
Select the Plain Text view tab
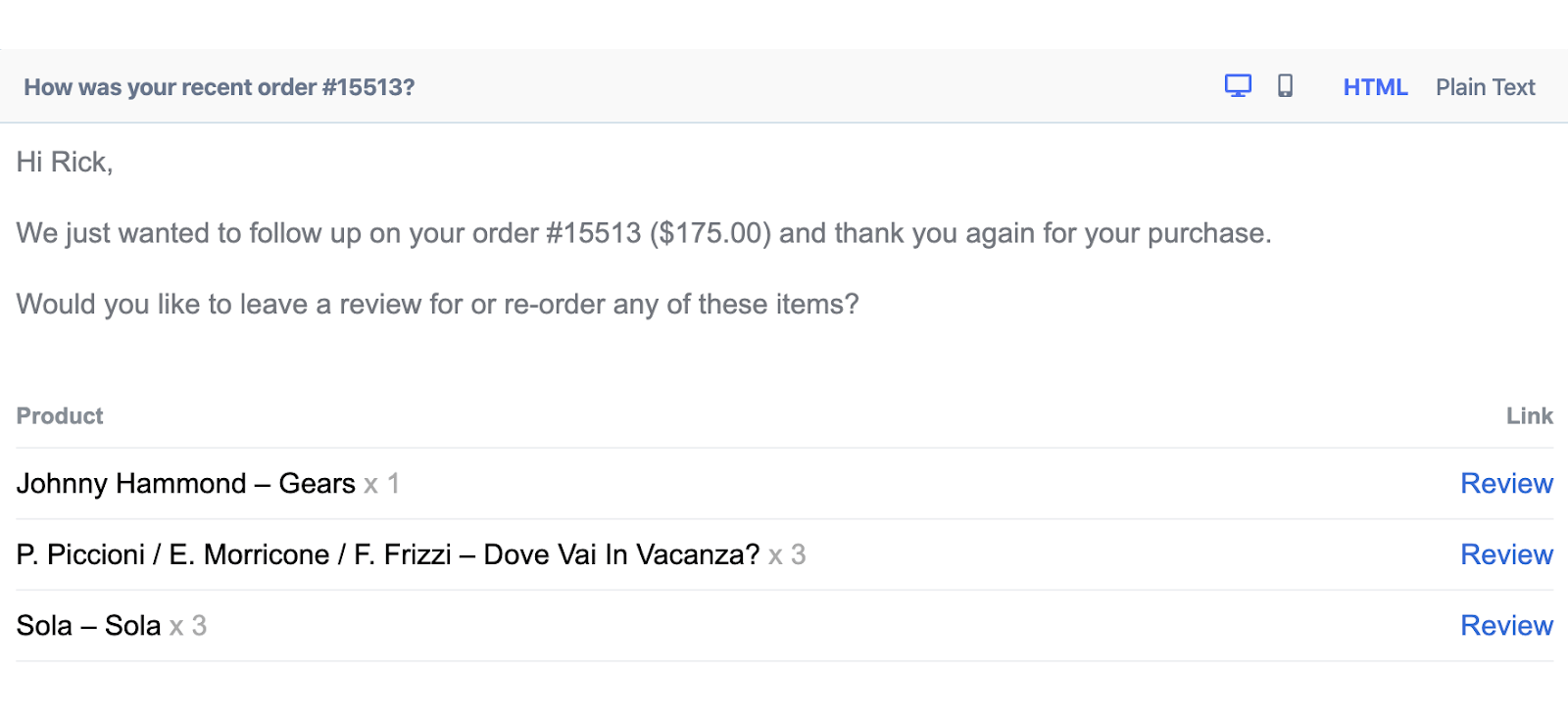tap(1485, 87)
